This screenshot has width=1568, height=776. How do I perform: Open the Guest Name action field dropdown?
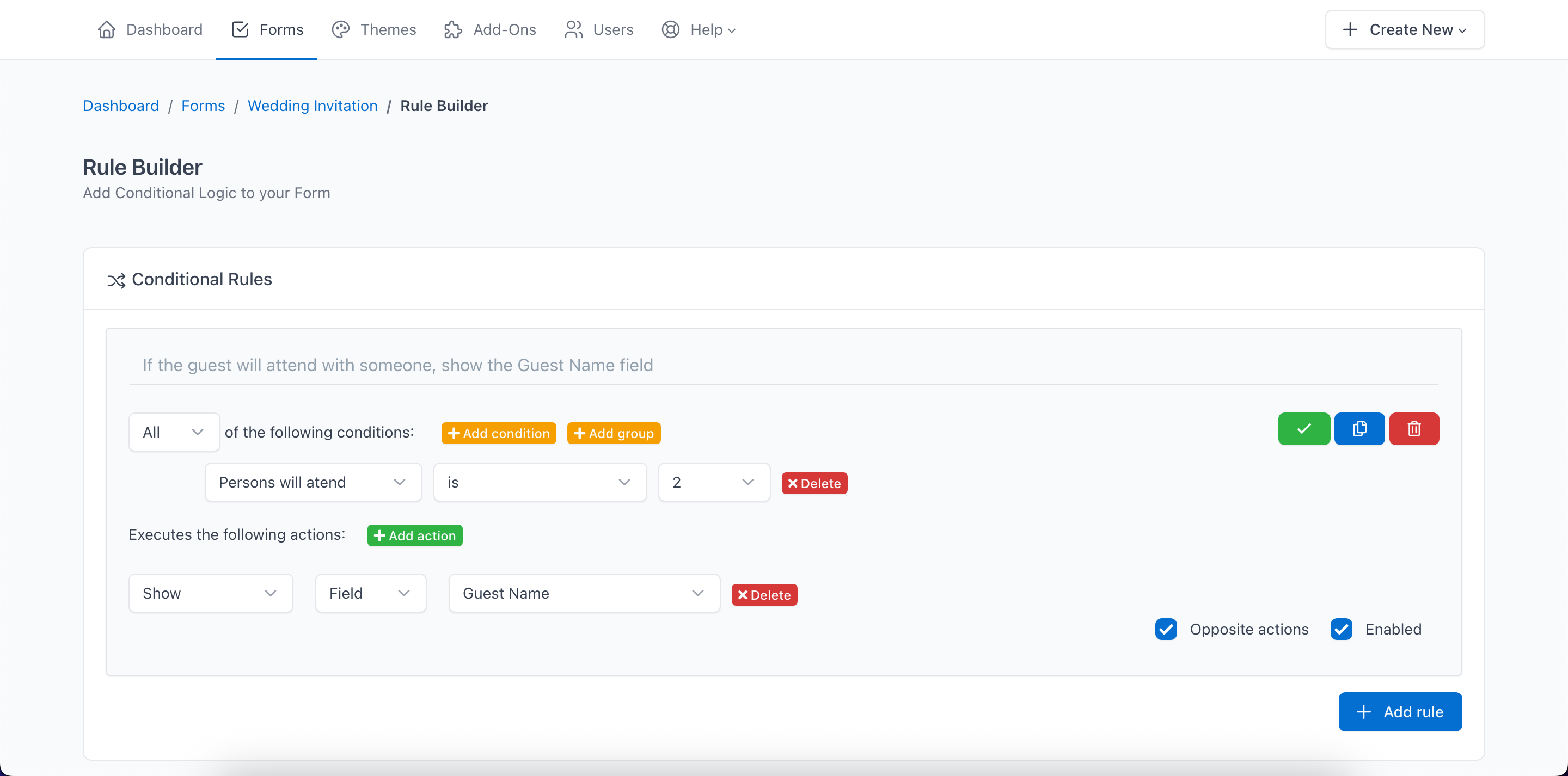583,593
